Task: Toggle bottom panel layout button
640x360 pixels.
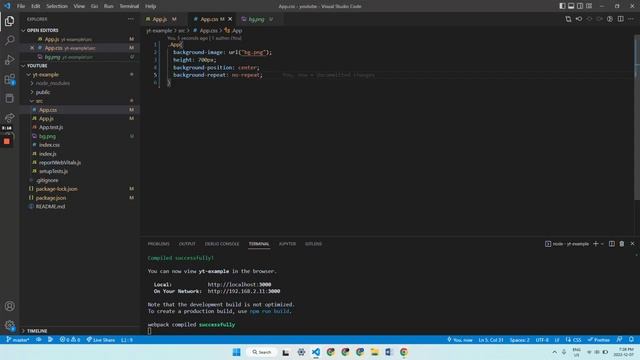Action: click(x=571, y=6)
